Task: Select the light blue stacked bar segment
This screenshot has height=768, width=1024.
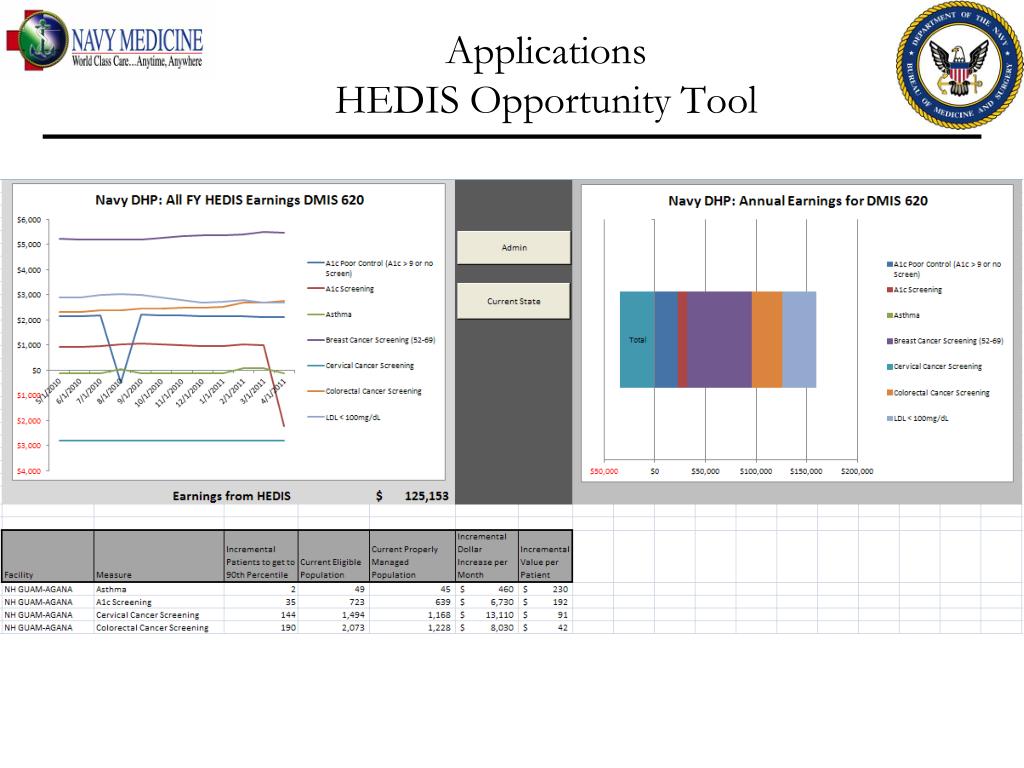Action: click(799, 340)
